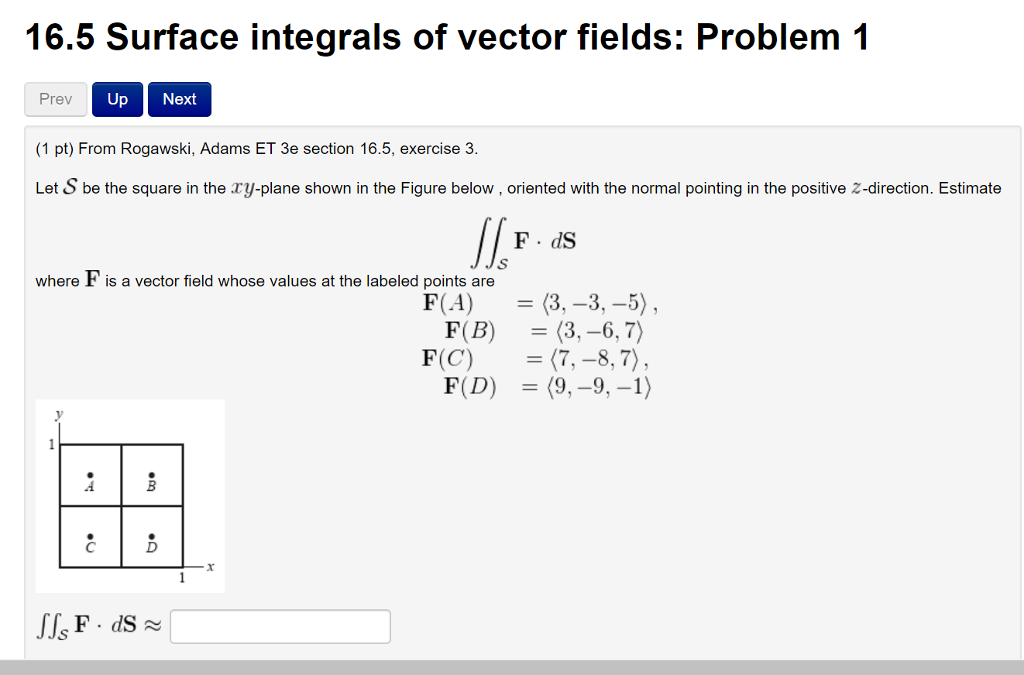Select point B in the square figure
1024x675 pixels.
(x=150, y=478)
